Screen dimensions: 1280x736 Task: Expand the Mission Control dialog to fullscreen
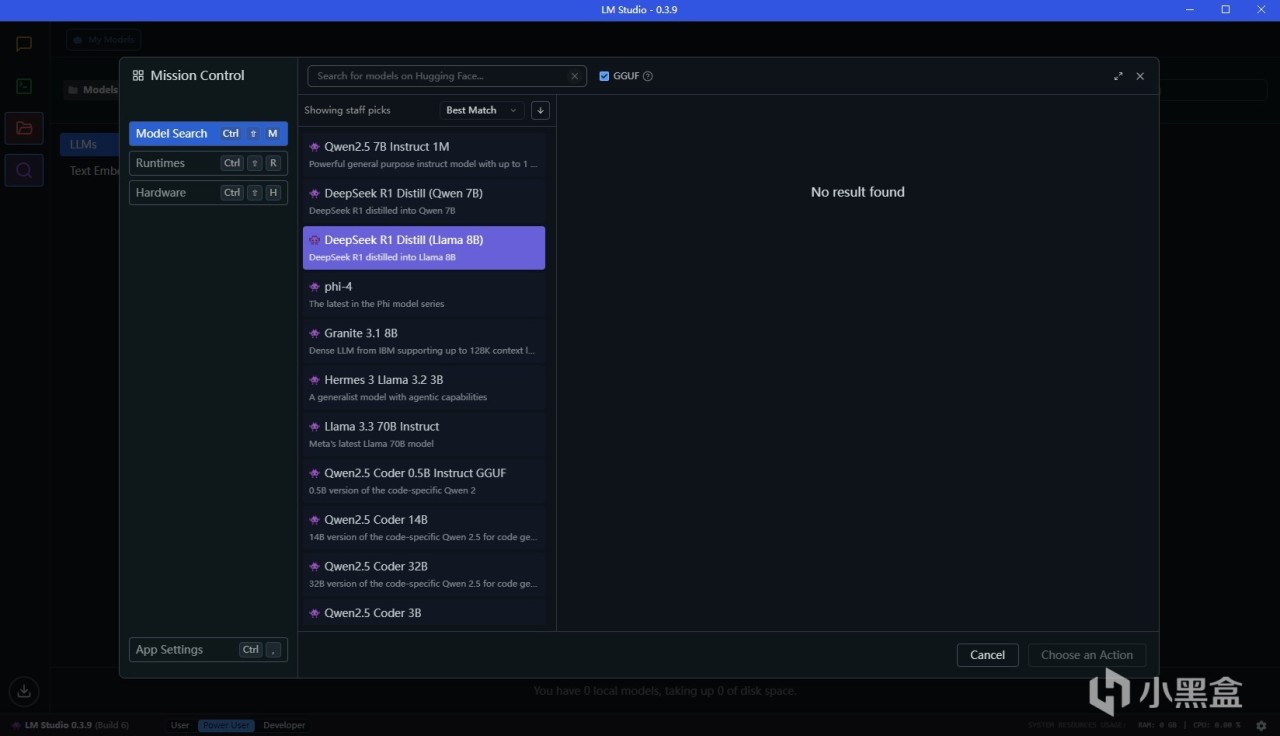[x=1118, y=76]
